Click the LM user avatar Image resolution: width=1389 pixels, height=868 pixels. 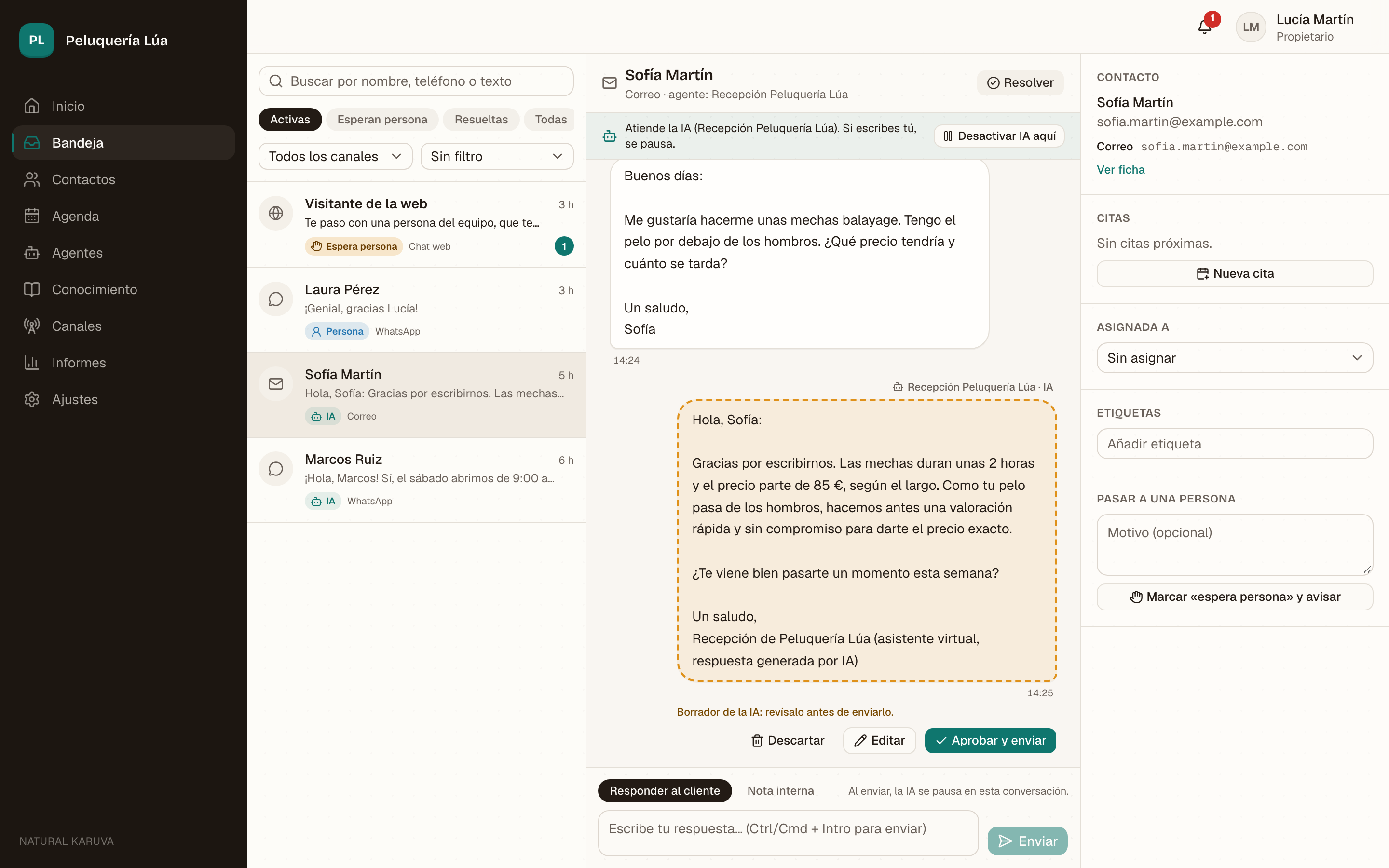pos(1251,27)
